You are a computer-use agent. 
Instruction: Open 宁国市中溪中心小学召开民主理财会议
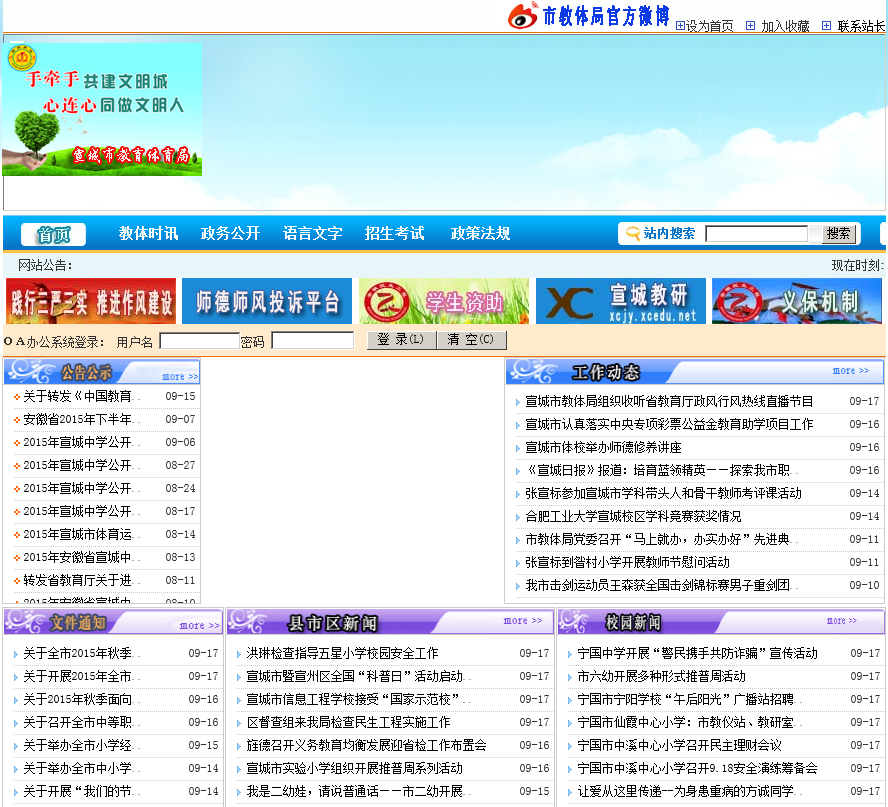tap(679, 745)
